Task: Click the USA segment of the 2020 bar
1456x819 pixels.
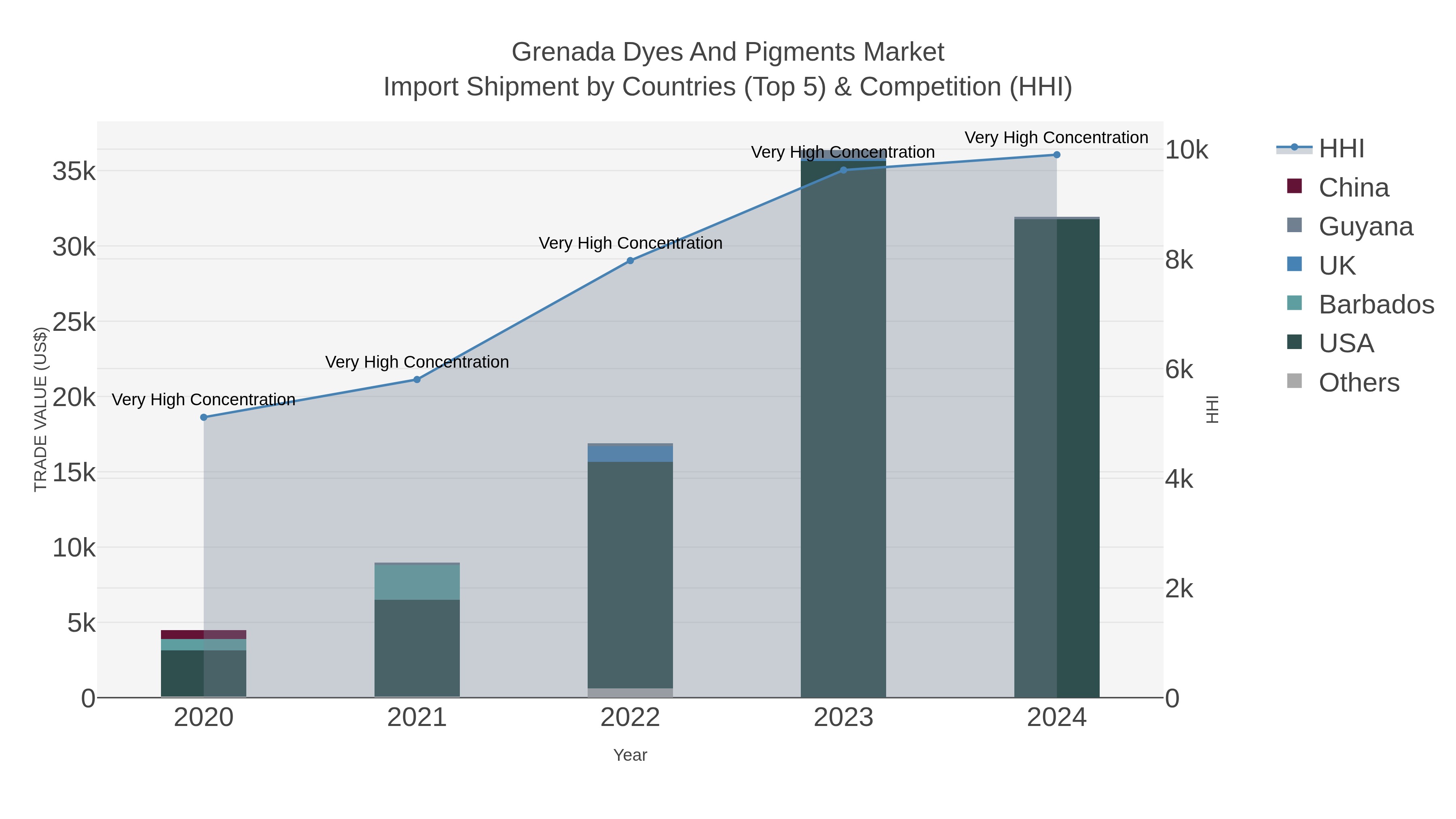Action: coord(203,674)
